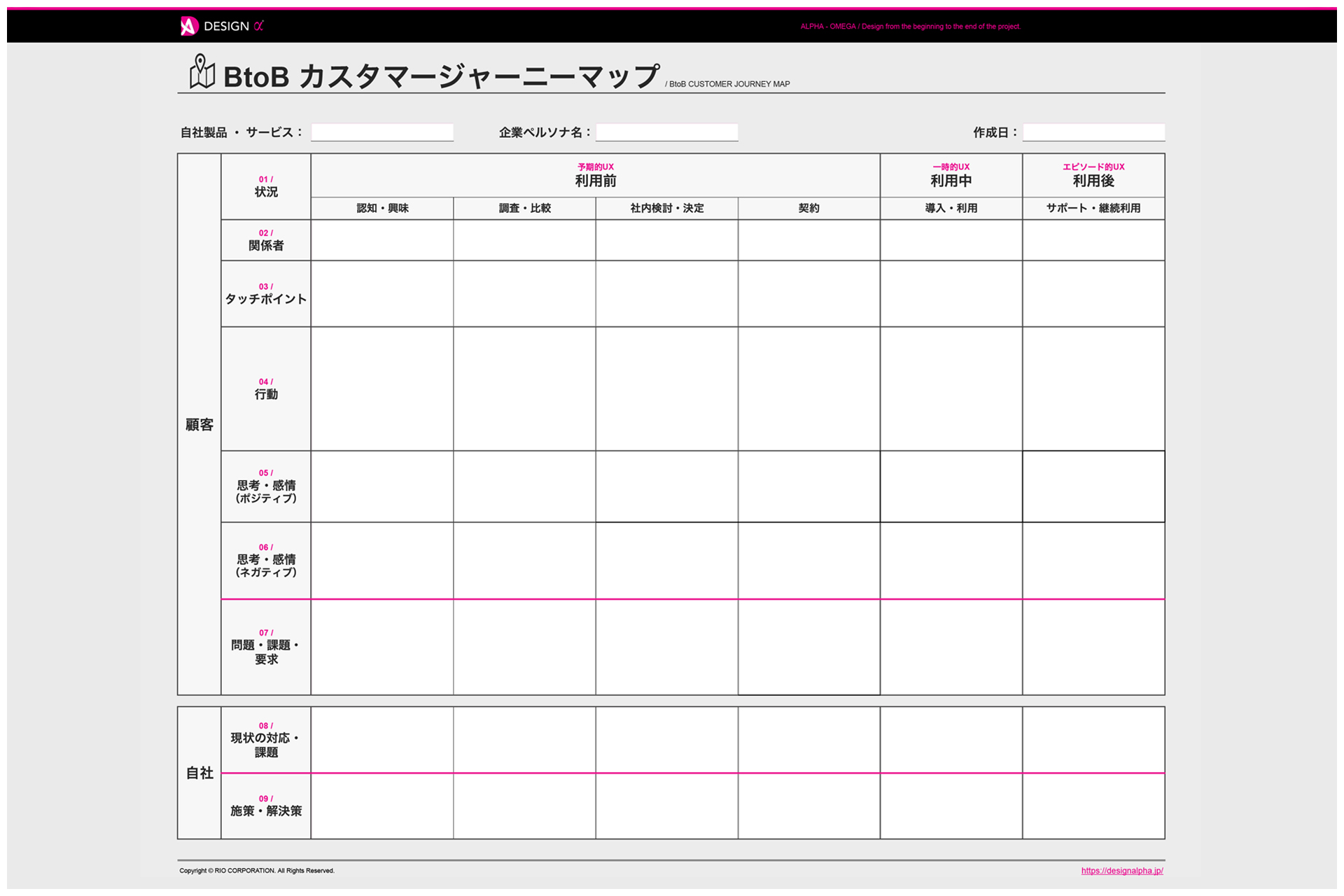
Task: Click the 03 タッチポイント row label
Action: click(x=266, y=294)
